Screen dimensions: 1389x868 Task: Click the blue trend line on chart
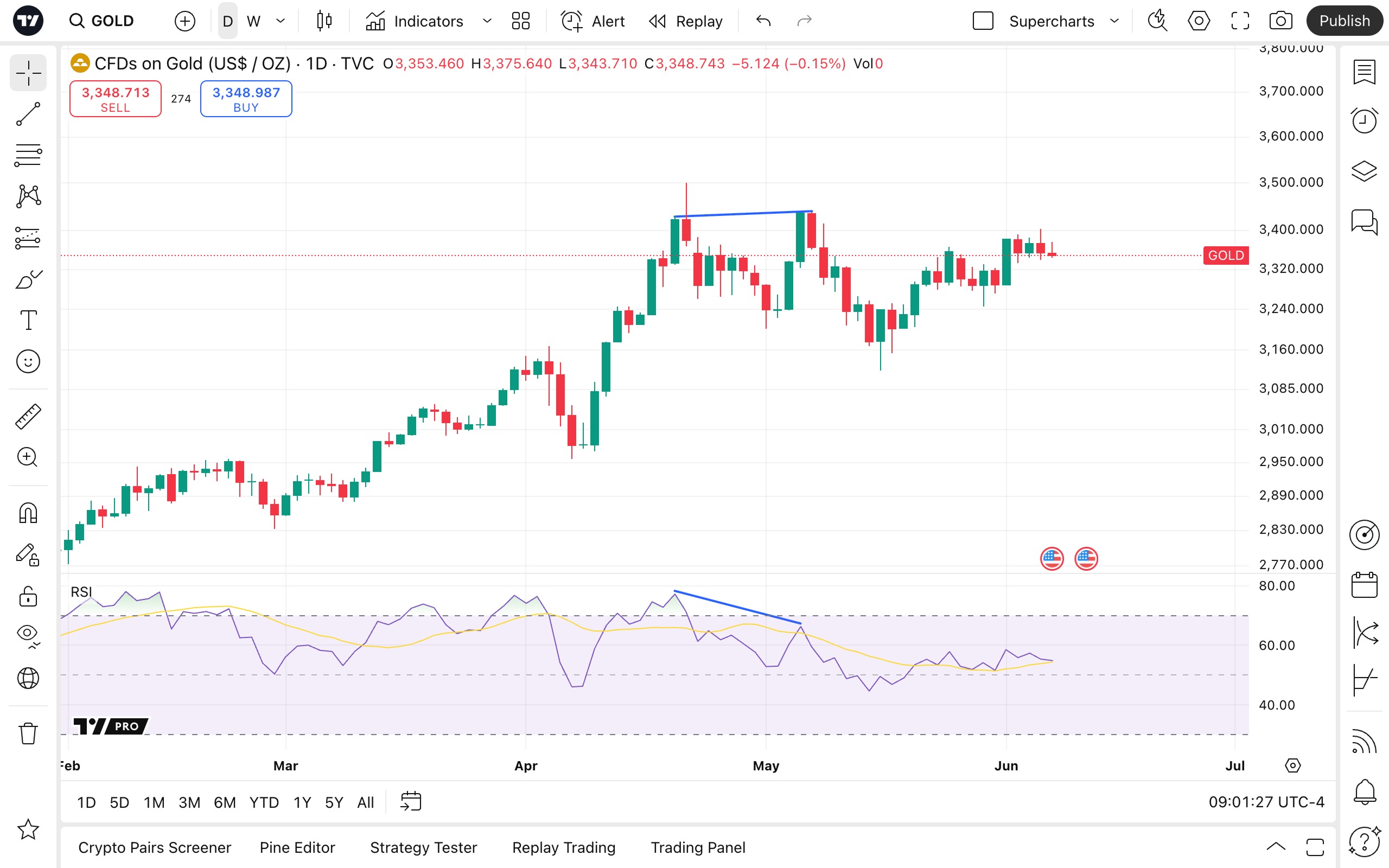click(x=743, y=214)
